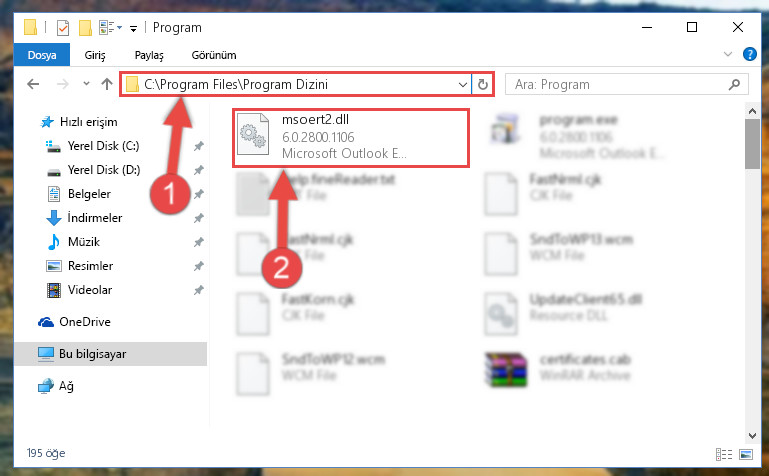Unpin Belgeler from quick access
The image size is (769, 476).
click(x=199, y=194)
